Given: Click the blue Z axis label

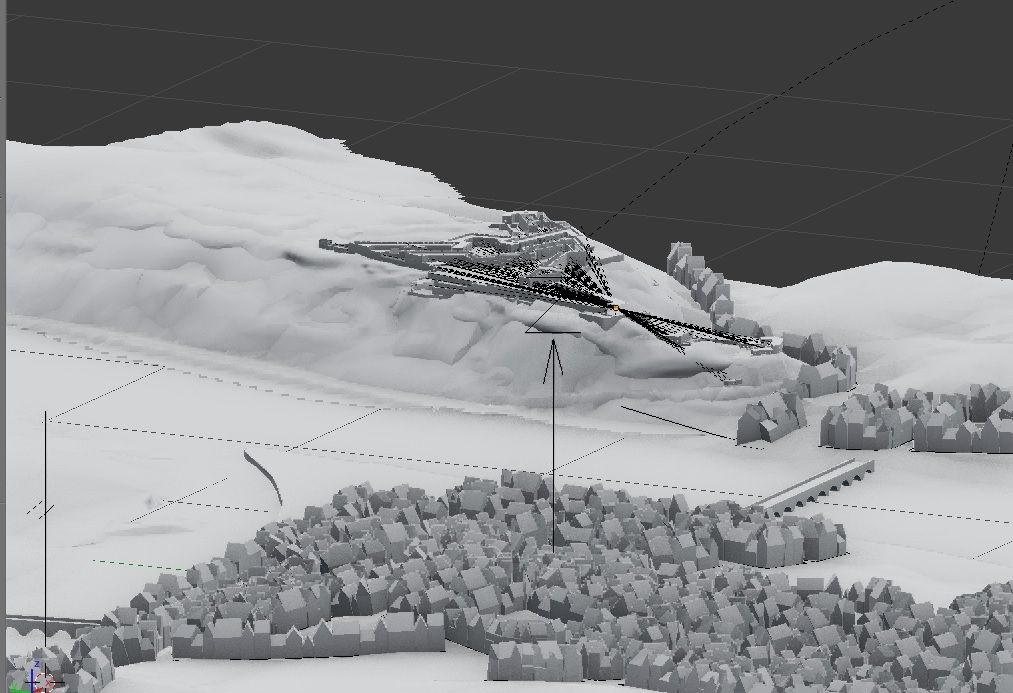Looking at the screenshot, I should (37, 663).
